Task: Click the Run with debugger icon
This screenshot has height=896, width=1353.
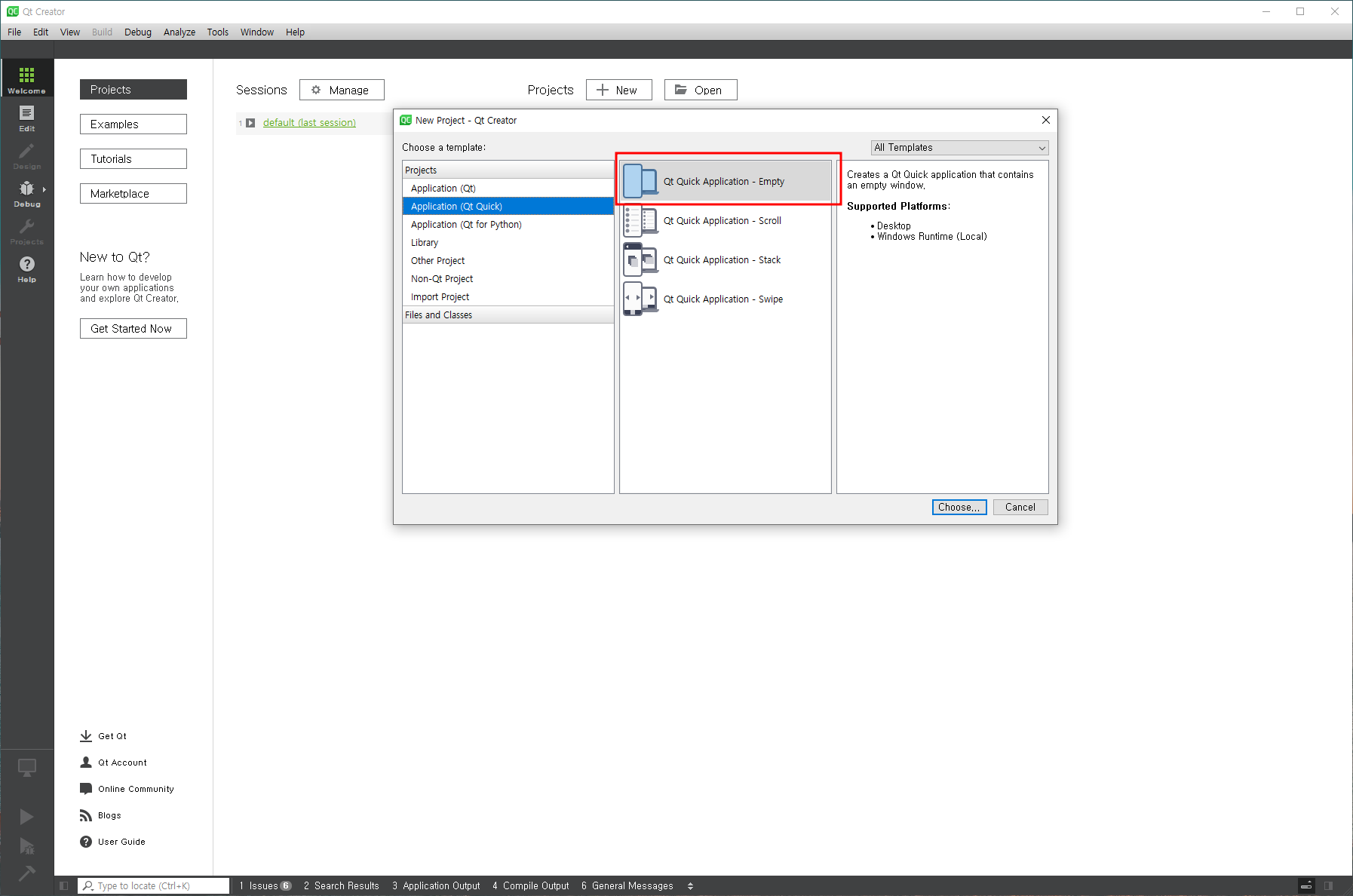Action: tap(26, 845)
